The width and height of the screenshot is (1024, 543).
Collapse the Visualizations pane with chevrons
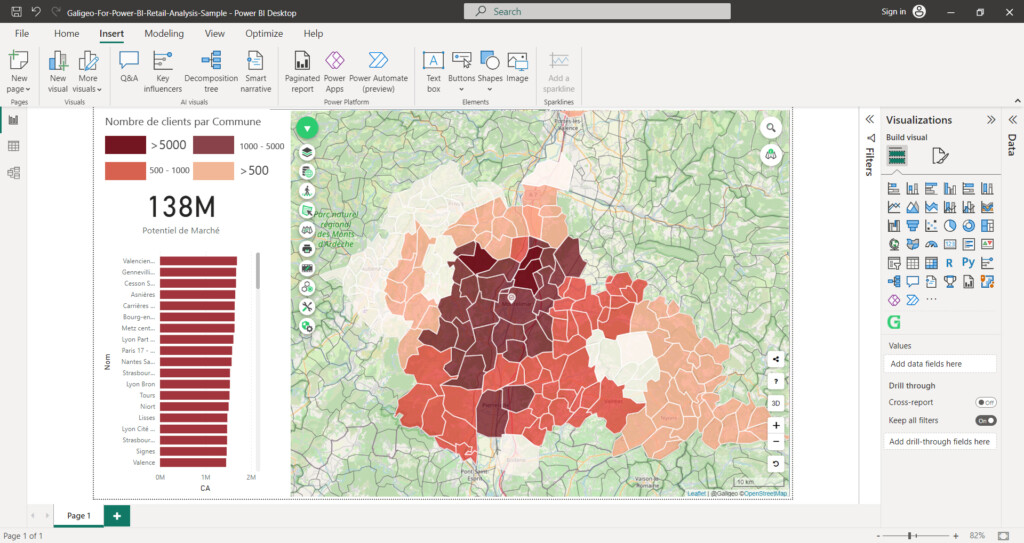pos(990,119)
